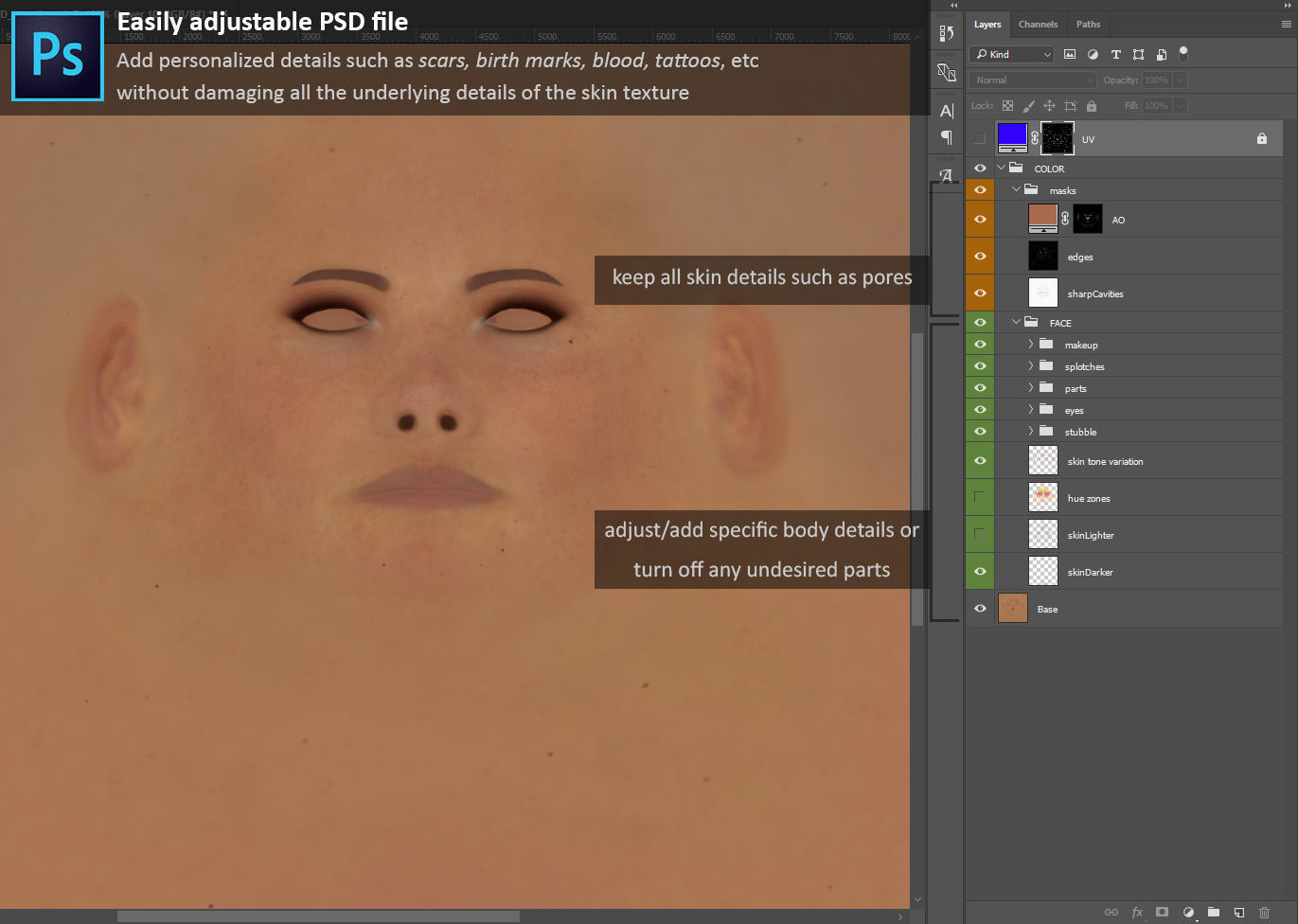Hide the FACE group
The width and height of the screenshot is (1298, 924).
980,323
